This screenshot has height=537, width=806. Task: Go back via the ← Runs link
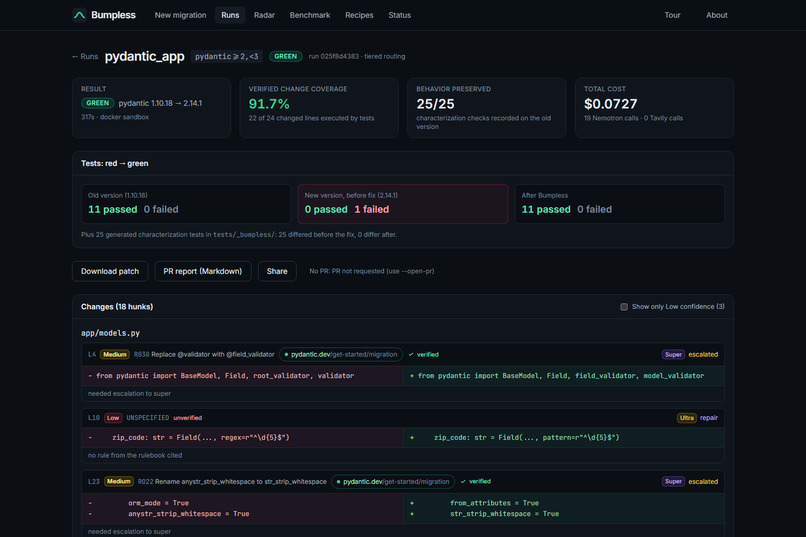85,57
